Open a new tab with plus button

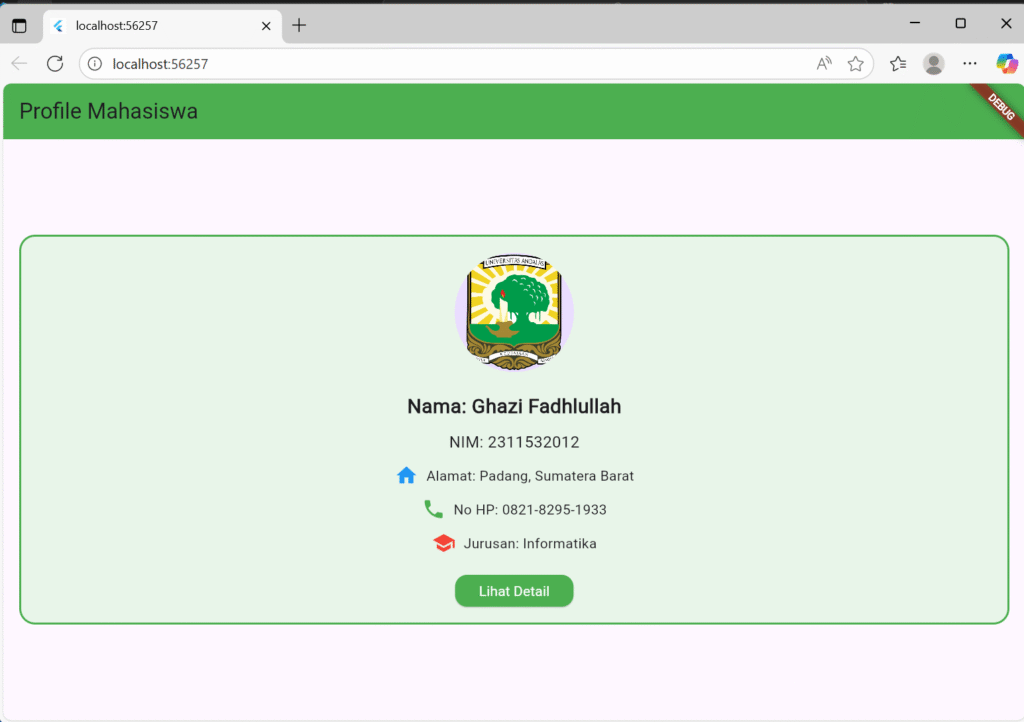[299, 25]
